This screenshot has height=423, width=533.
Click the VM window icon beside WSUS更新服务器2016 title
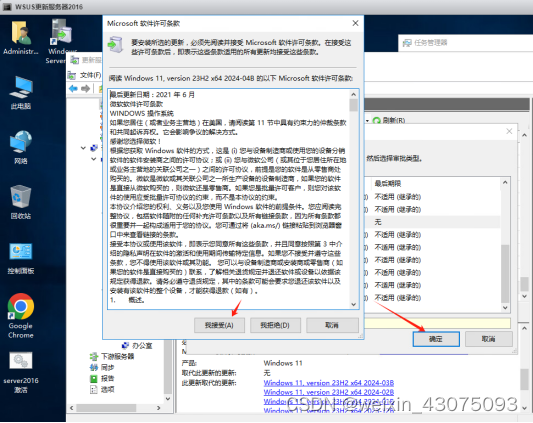(x=7, y=7)
